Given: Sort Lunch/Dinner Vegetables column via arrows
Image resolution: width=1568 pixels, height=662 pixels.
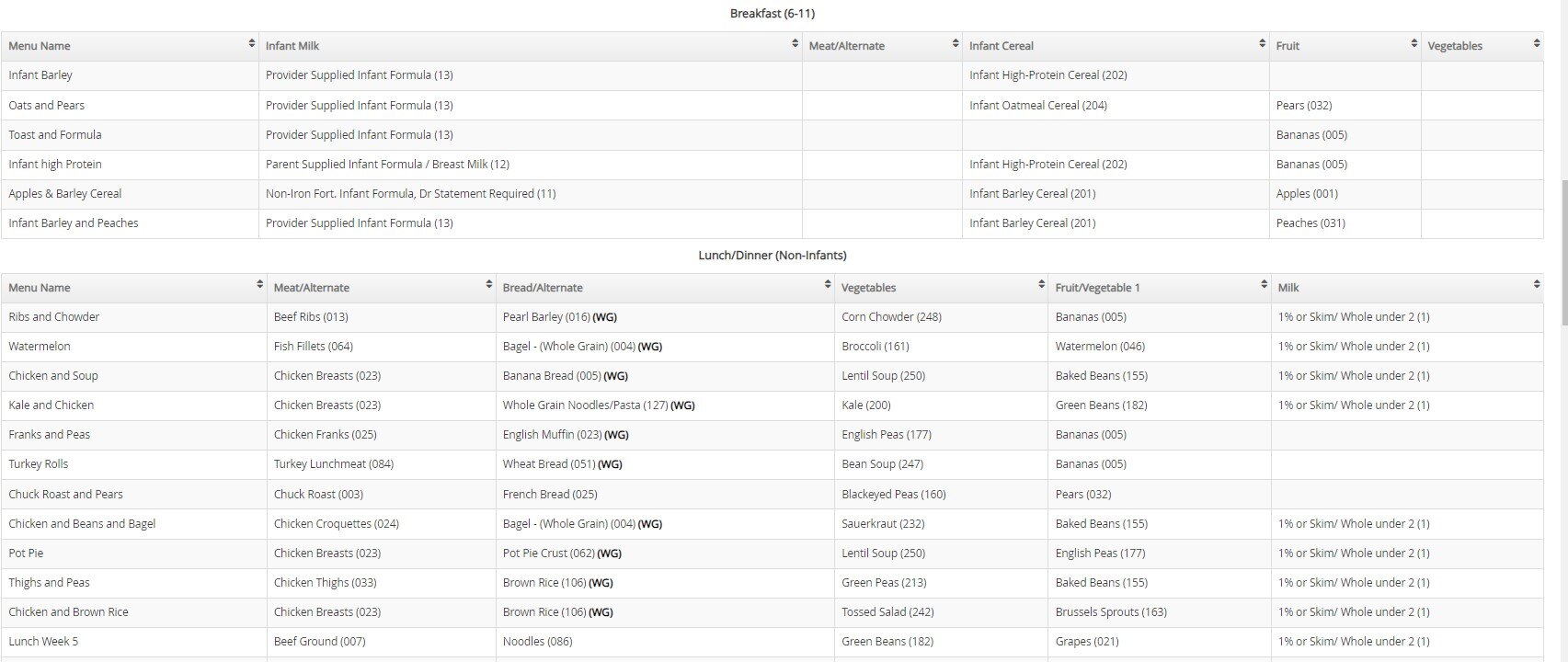Looking at the screenshot, I should tap(1040, 286).
